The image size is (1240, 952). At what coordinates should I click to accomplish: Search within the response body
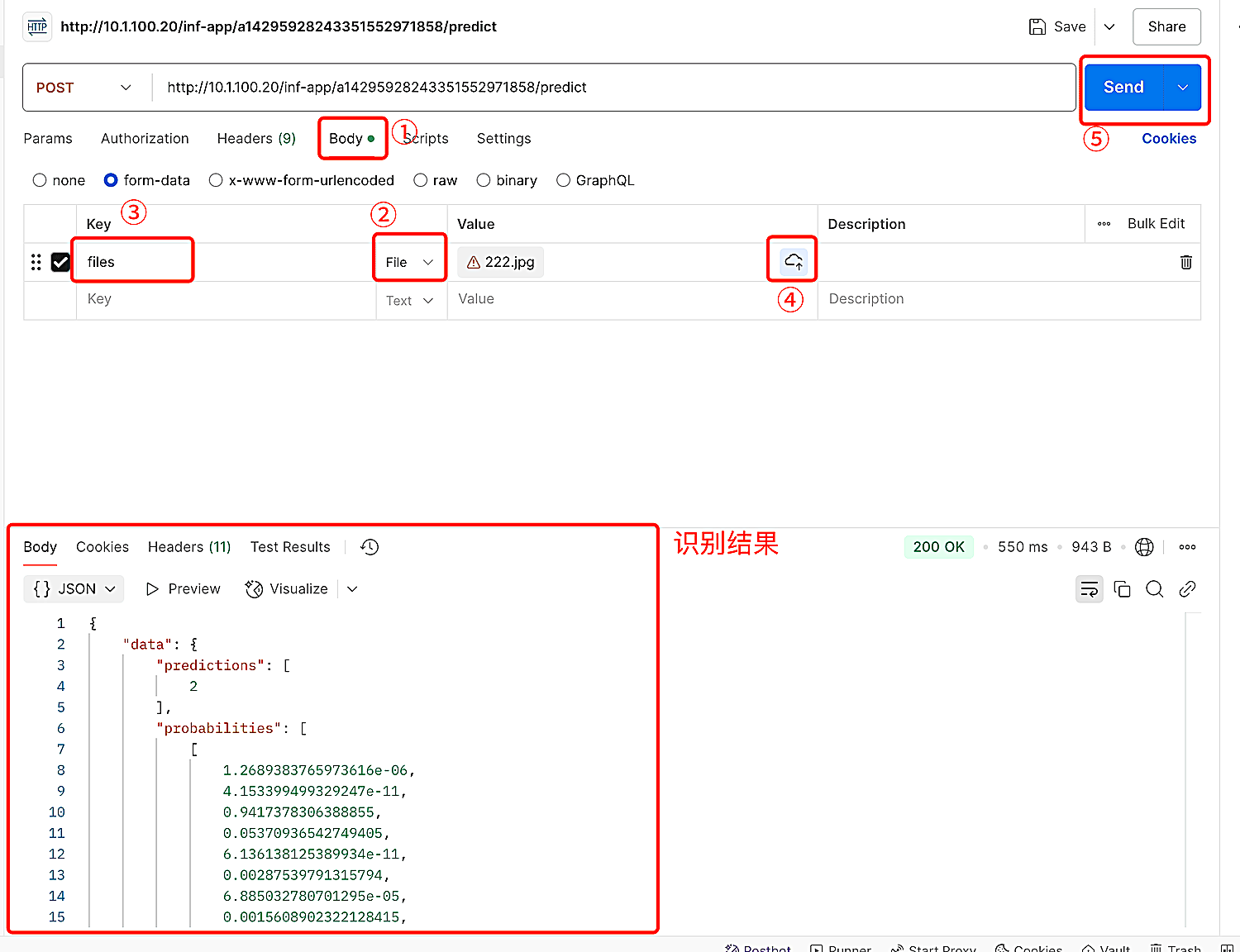(x=1155, y=589)
